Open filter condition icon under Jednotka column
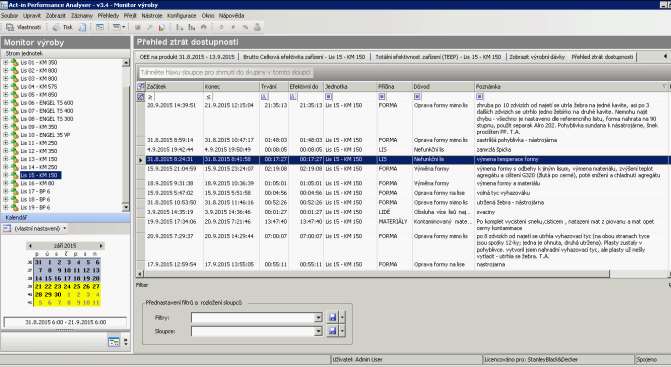The image size is (671, 367). [x=329, y=97]
